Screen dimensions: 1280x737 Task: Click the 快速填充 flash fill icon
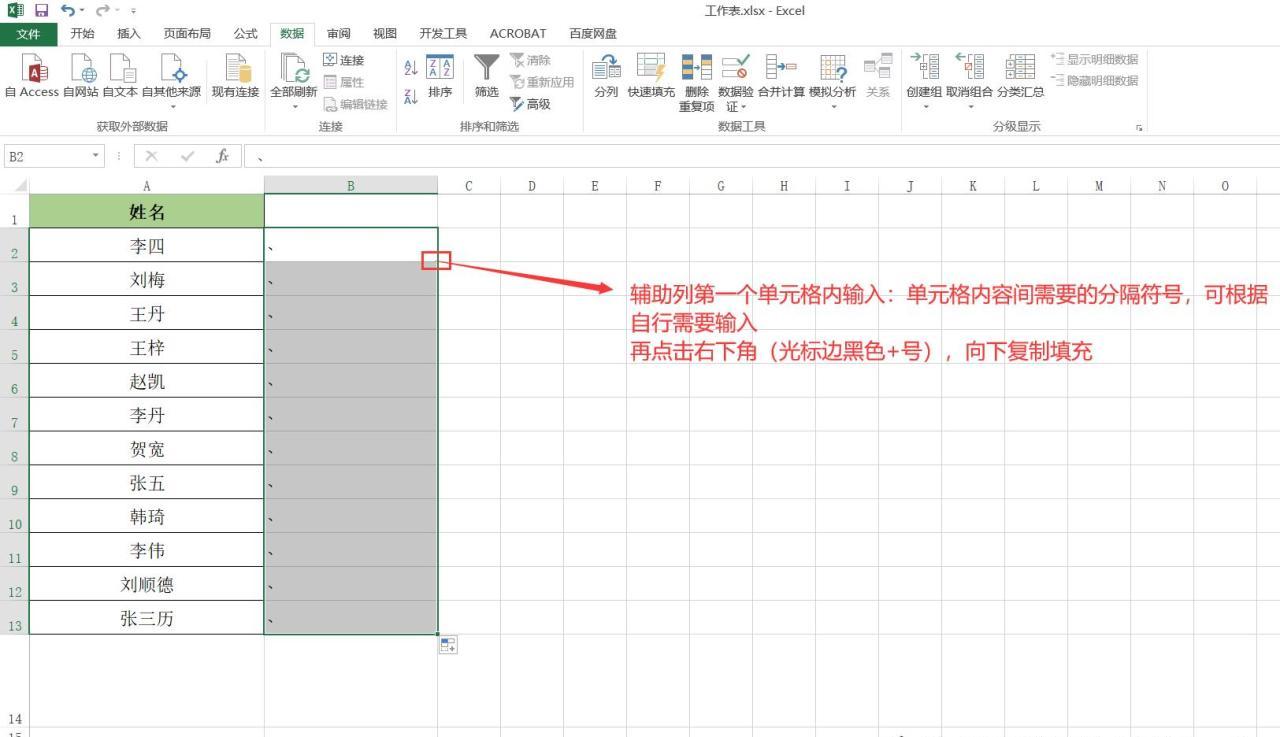(x=651, y=68)
